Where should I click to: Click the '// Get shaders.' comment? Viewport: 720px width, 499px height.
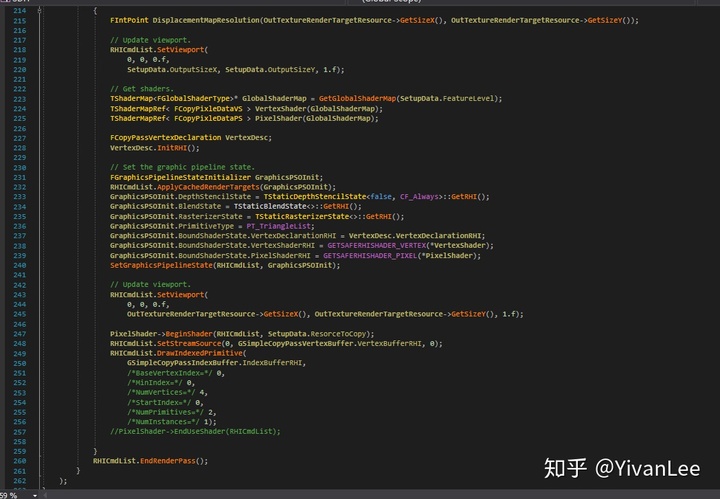tap(142, 89)
